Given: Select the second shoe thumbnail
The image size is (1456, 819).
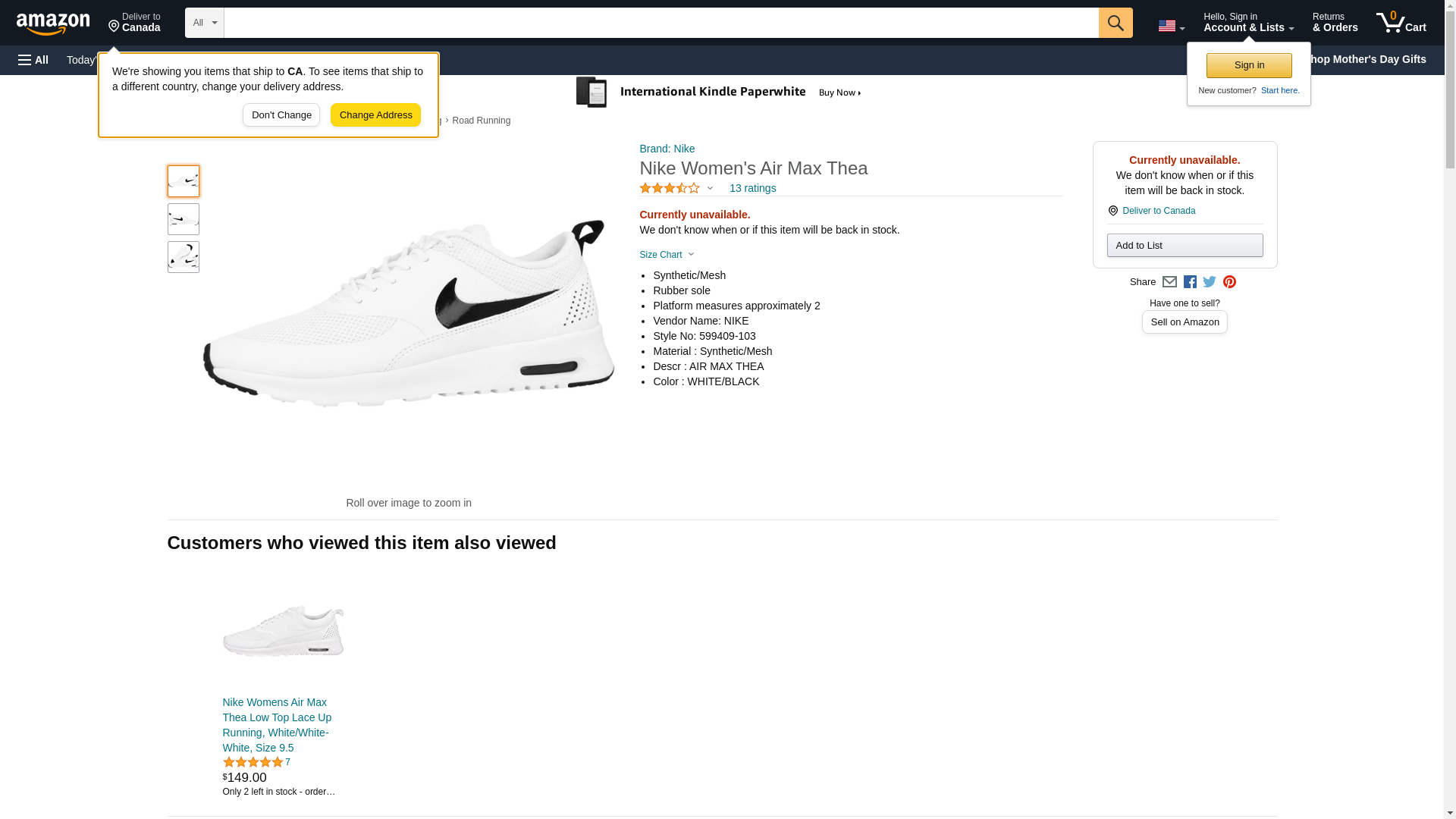Looking at the screenshot, I should point(184,219).
